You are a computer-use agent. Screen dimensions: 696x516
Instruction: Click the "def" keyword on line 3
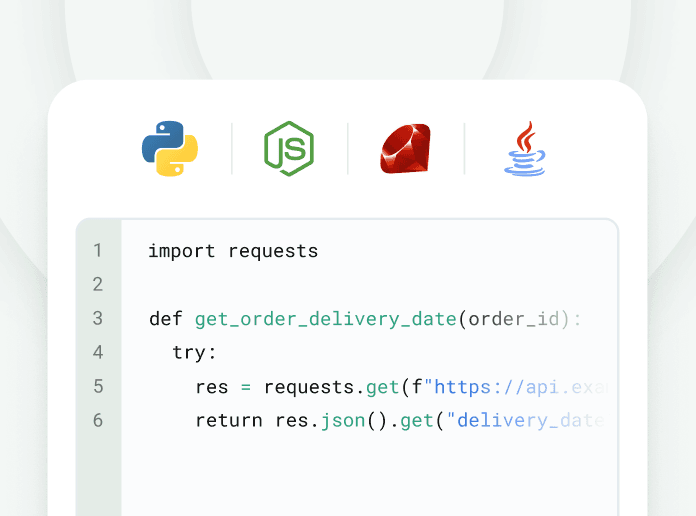pyautogui.click(x=165, y=319)
